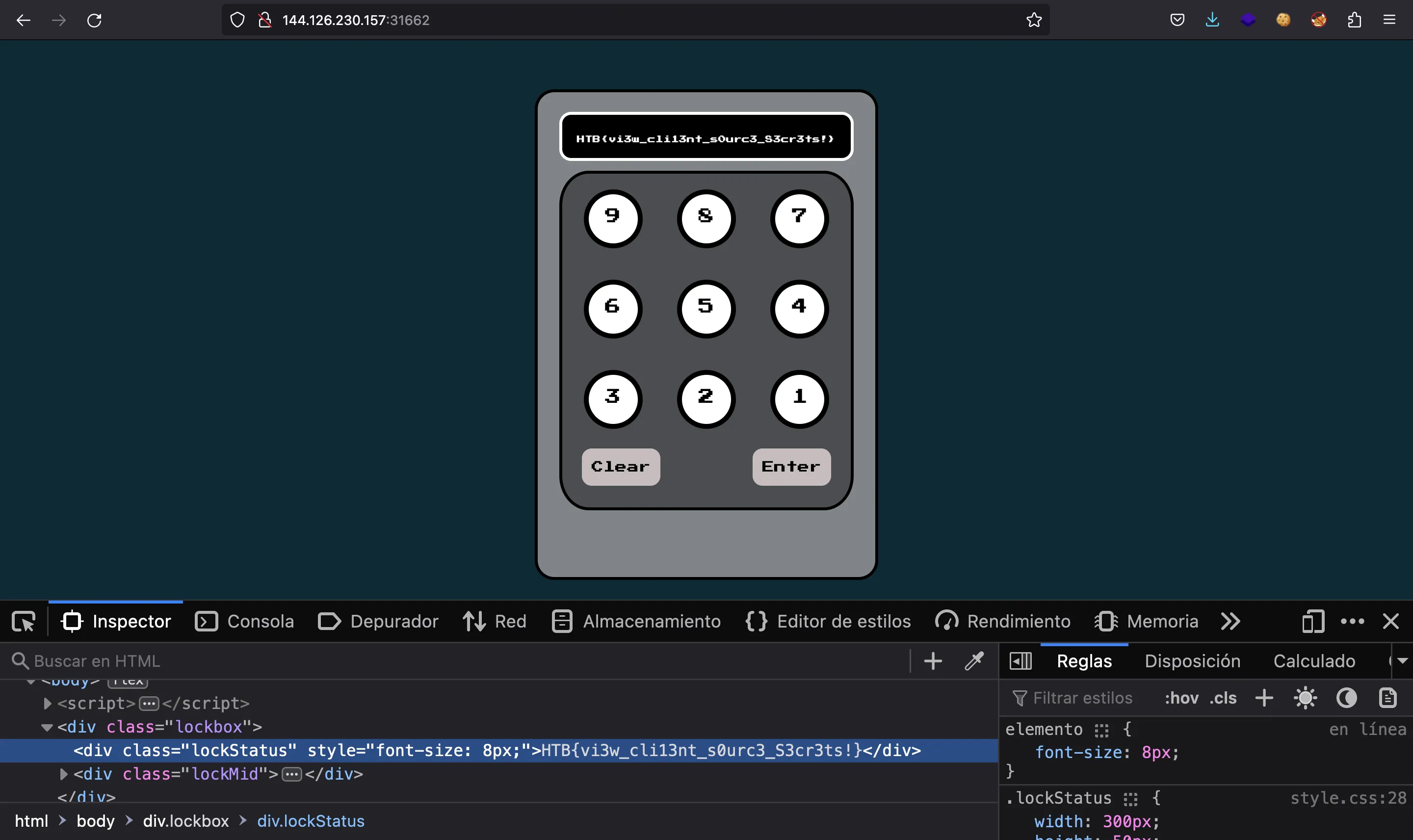Select the Calculado sidebar tab
1413x840 pixels.
tap(1314, 660)
